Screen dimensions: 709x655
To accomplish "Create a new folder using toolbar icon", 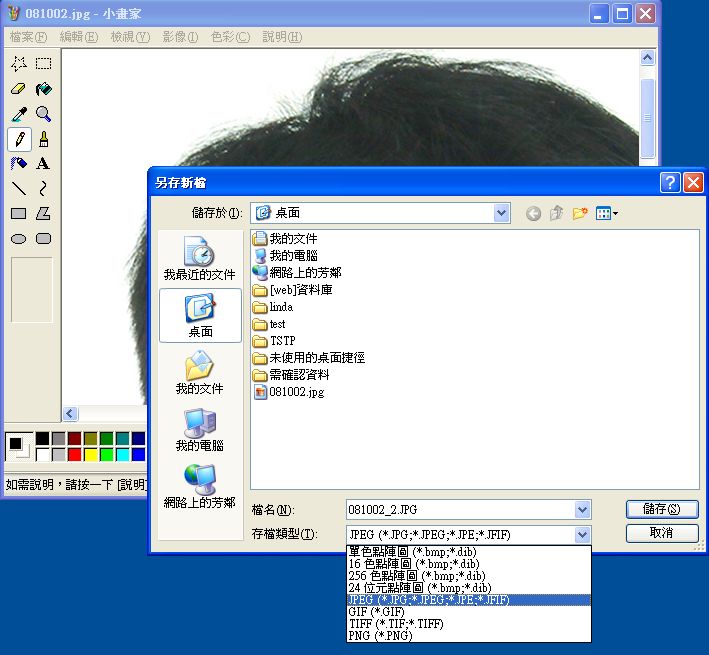I will [x=579, y=213].
